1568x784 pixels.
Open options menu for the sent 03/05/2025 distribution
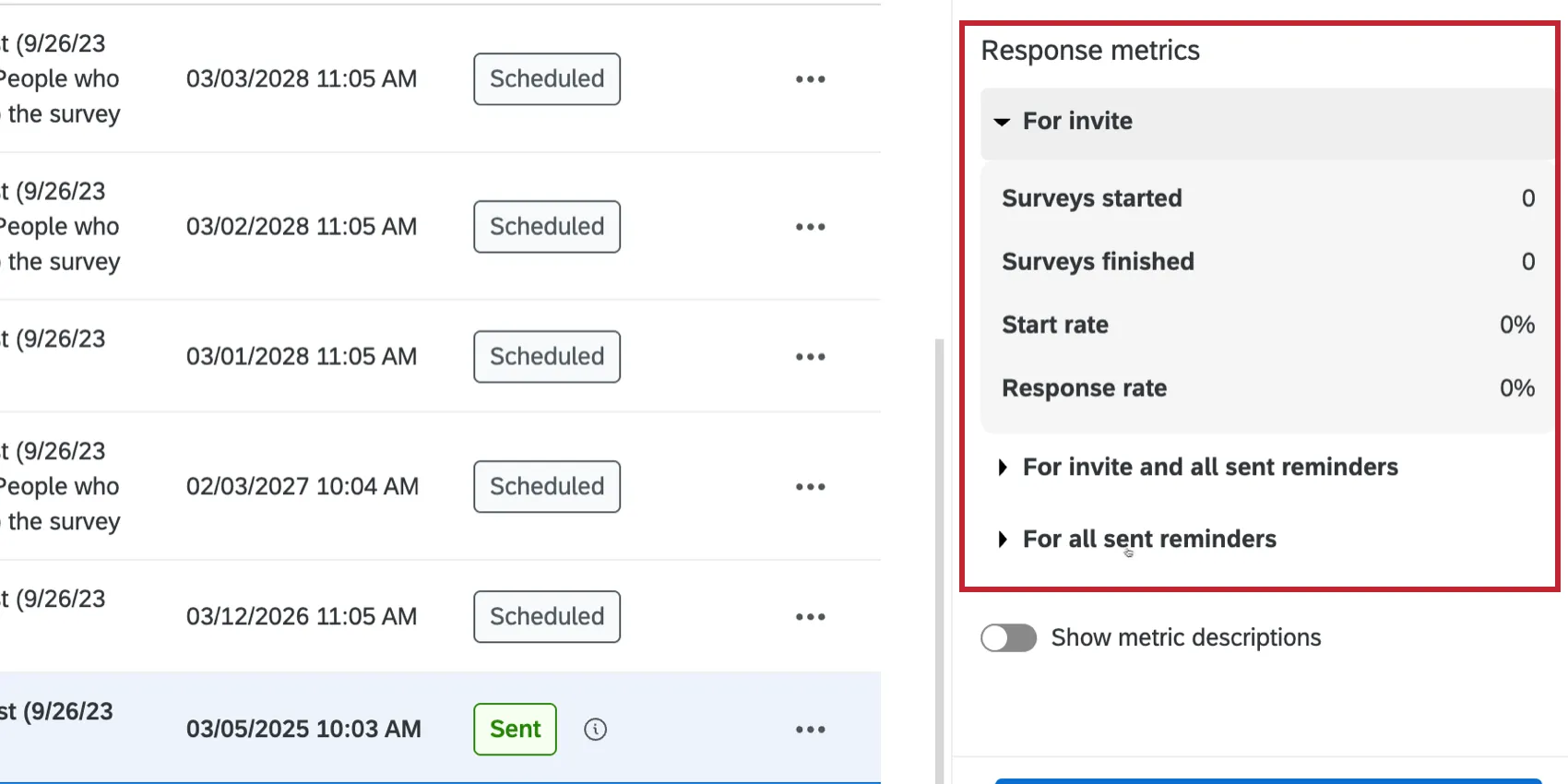(x=810, y=729)
